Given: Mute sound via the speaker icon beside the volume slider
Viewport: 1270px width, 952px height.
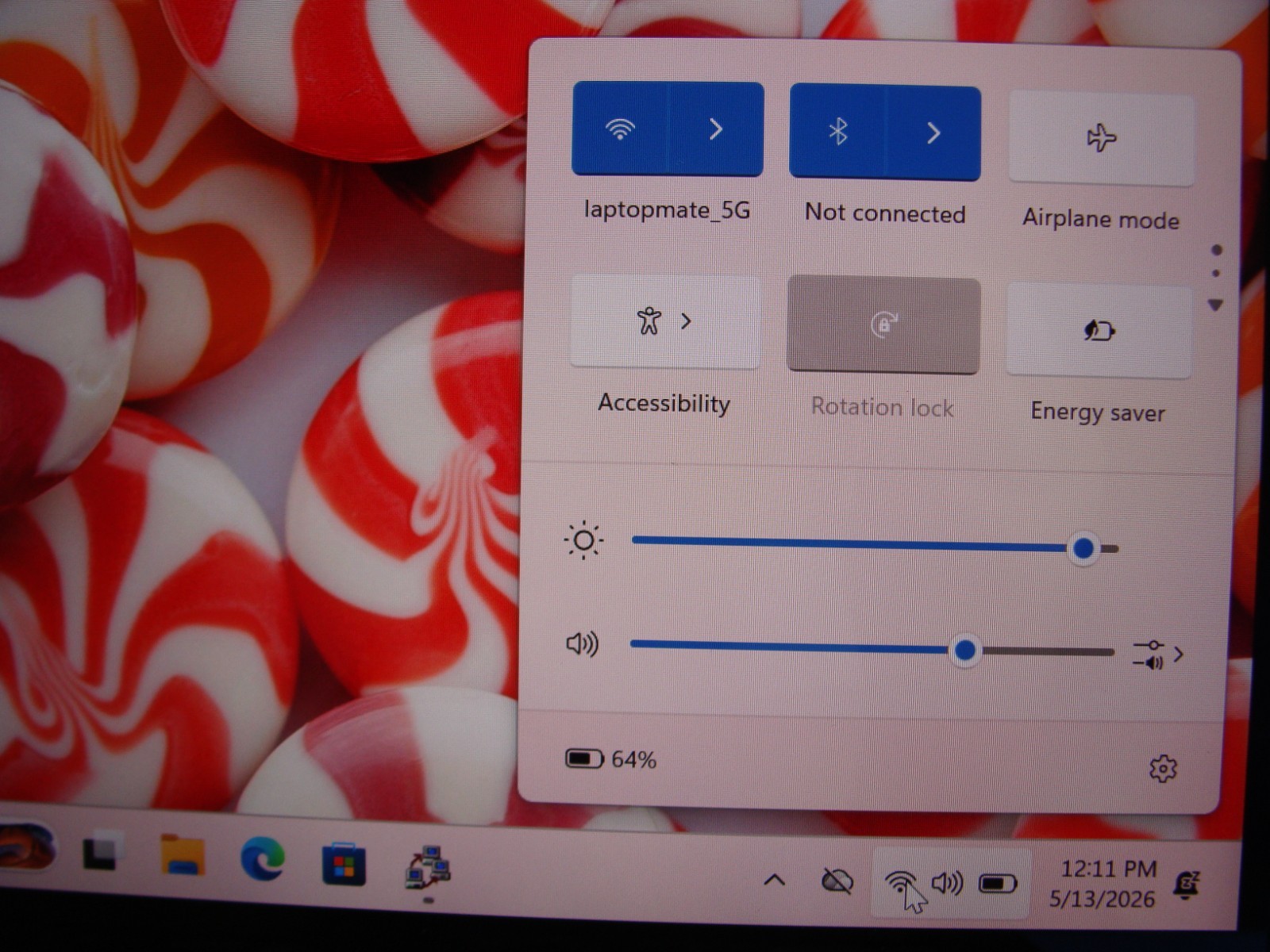Looking at the screenshot, I should tap(582, 643).
